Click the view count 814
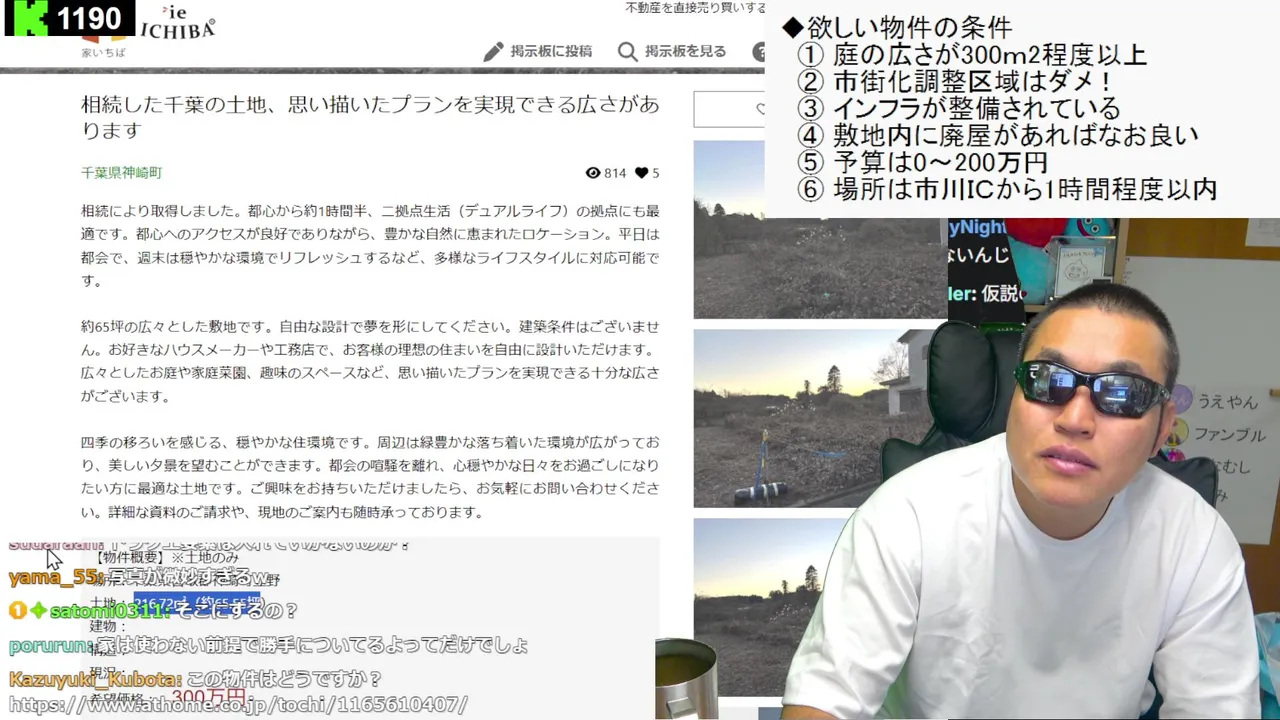The width and height of the screenshot is (1280, 720). pos(615,173)
